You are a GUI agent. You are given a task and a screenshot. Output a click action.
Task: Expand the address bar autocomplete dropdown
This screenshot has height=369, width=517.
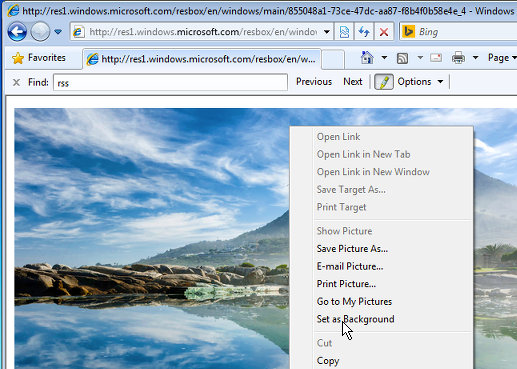click(x=327, y=32)
